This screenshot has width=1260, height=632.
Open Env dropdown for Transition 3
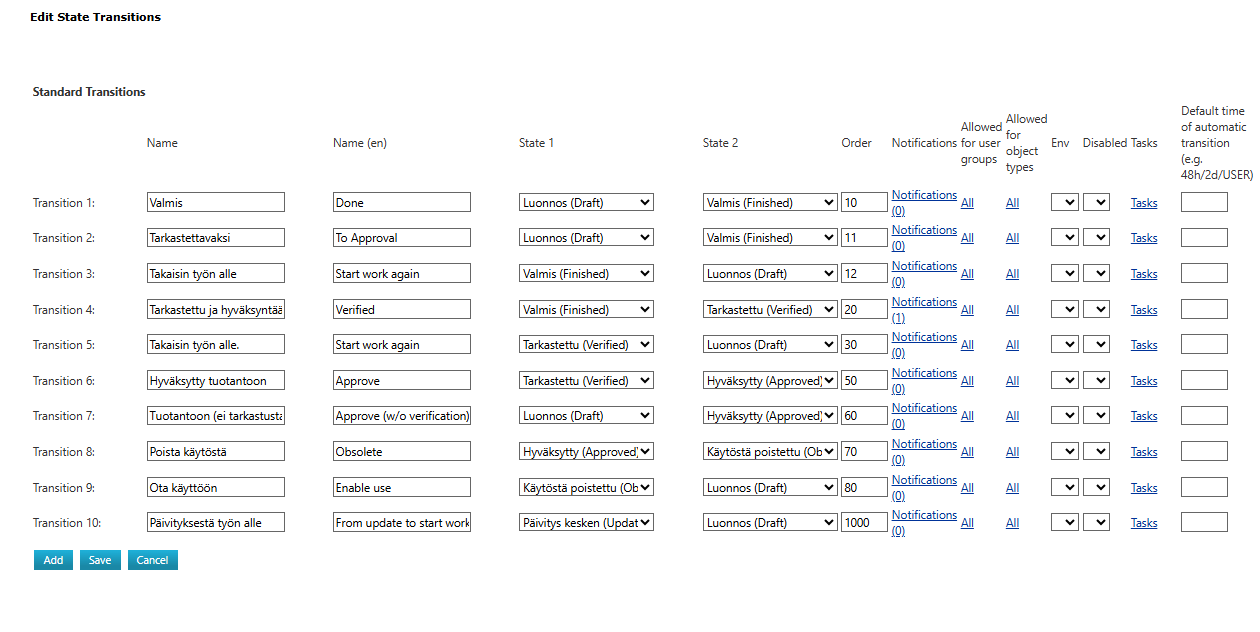(1064, 274)
